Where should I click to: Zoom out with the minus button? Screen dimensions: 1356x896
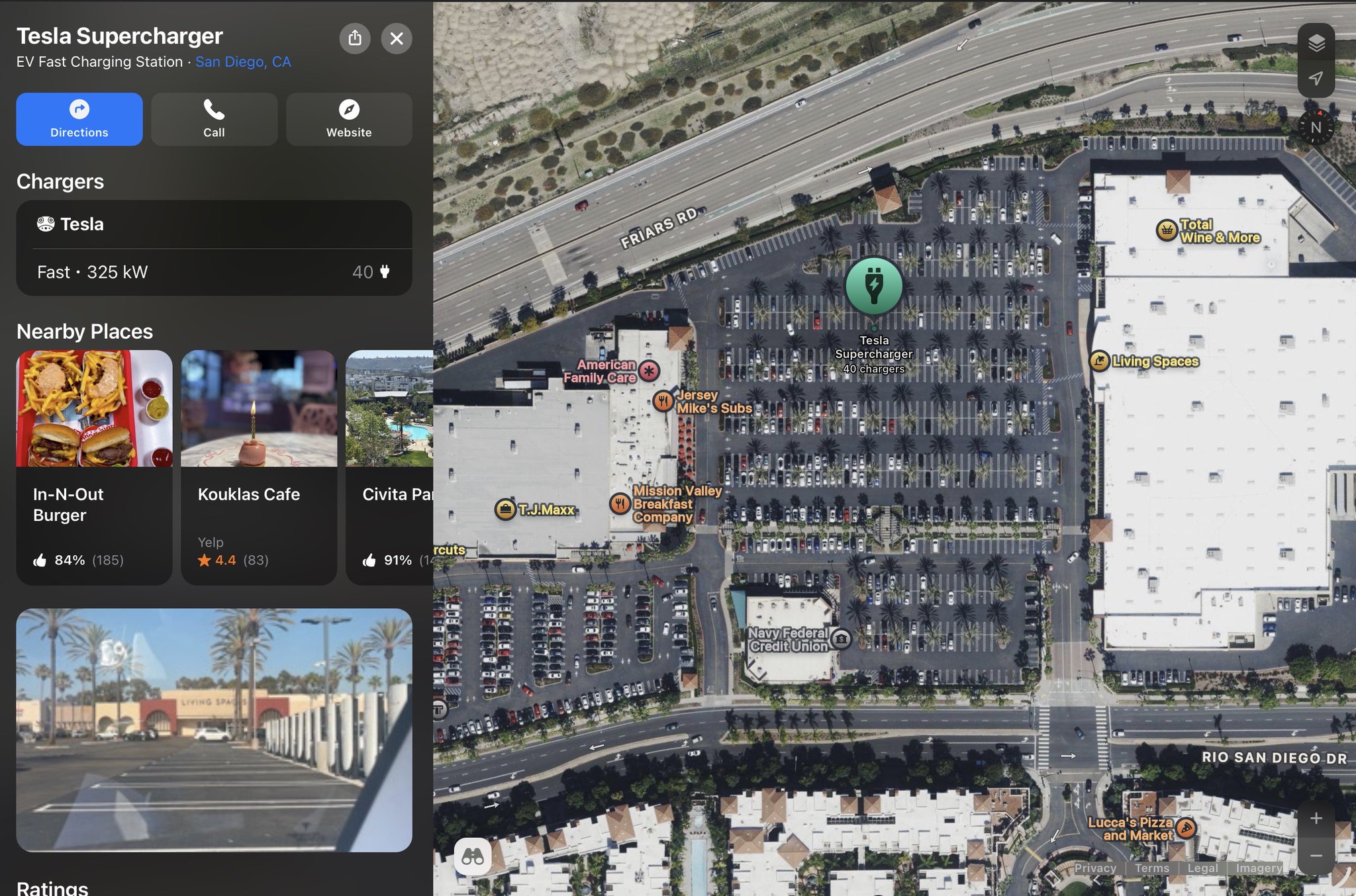click(x=1316, y=855)
